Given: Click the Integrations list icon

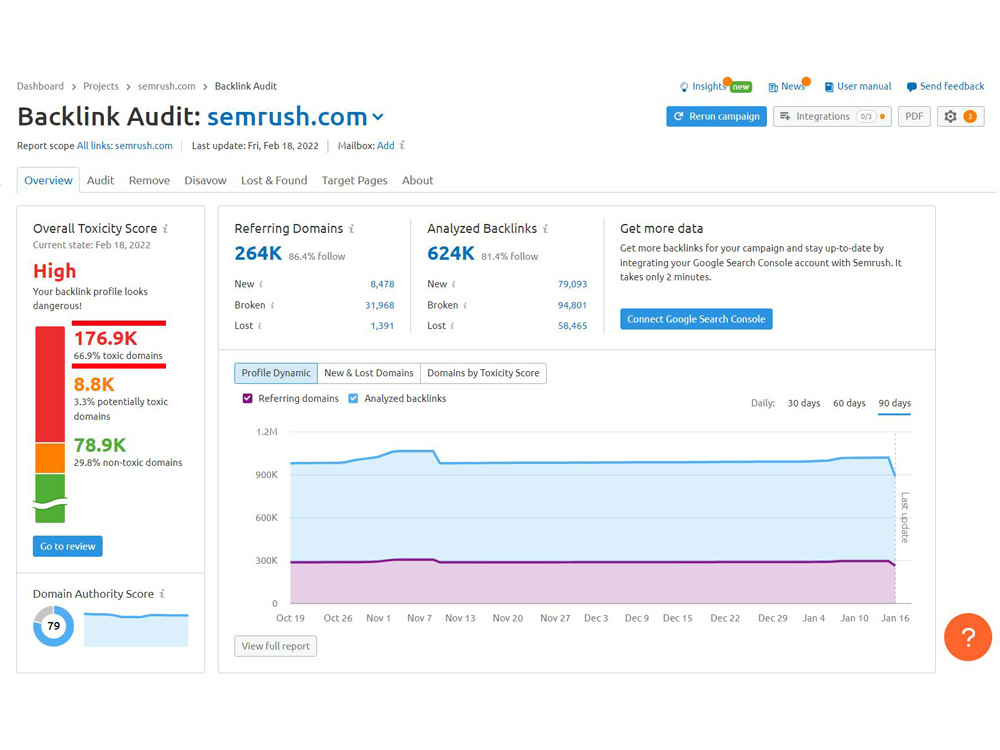Looking at the screenshot, I should [785, 116].
